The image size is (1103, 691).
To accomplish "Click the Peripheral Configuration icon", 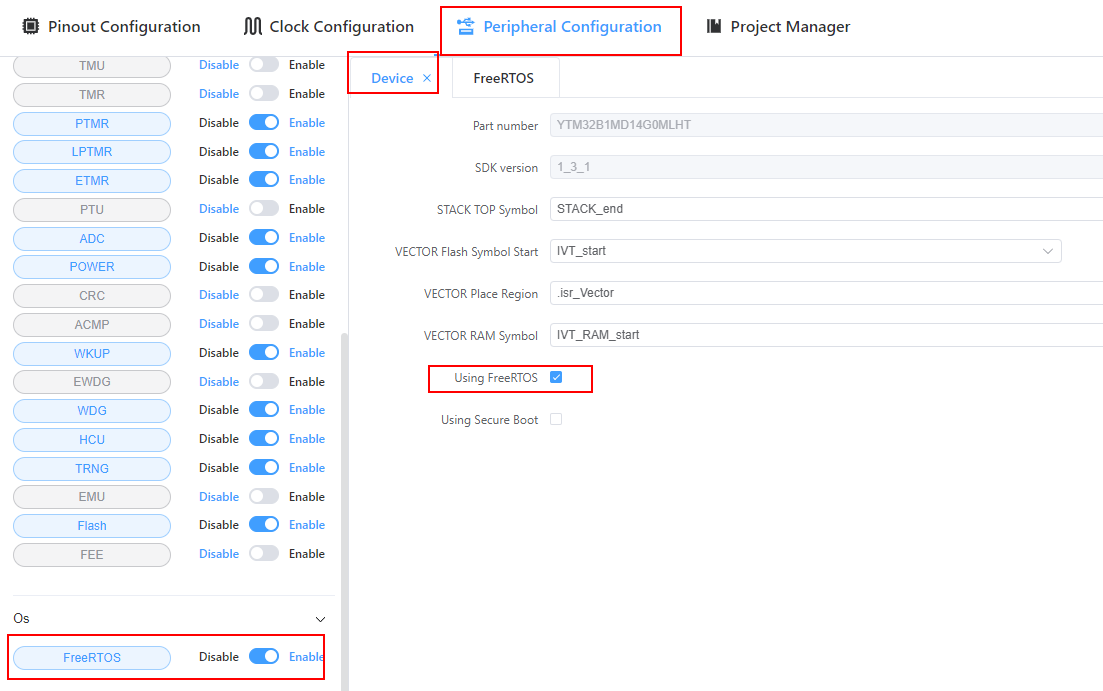I will pos(466,27).
